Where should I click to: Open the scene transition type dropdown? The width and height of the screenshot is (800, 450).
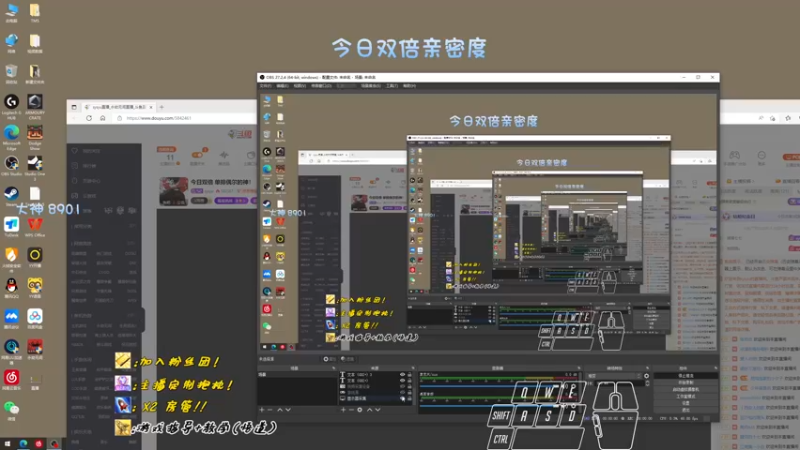click(x=614, y=376)
